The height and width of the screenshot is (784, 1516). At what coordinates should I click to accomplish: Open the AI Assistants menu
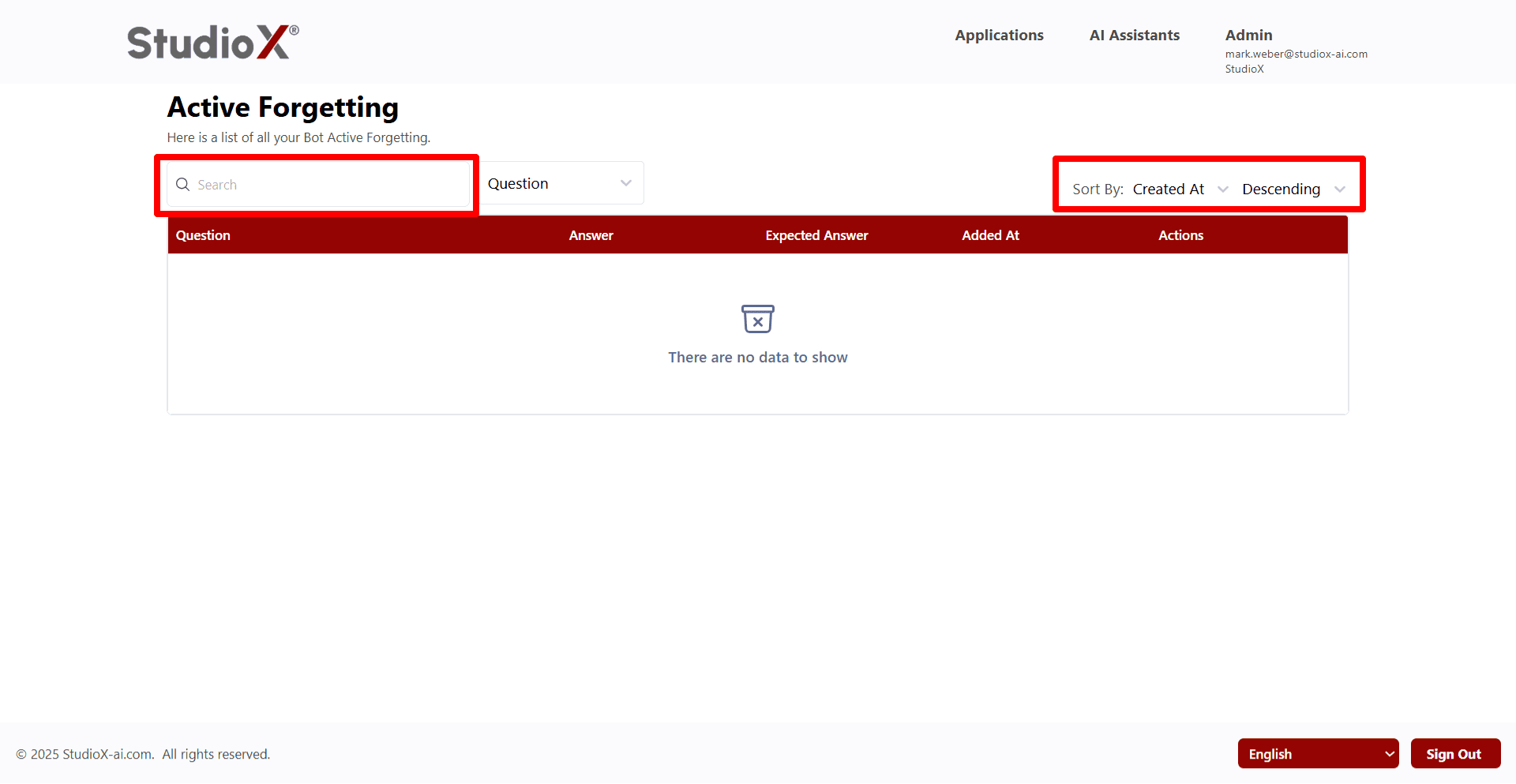[1134, 35]
